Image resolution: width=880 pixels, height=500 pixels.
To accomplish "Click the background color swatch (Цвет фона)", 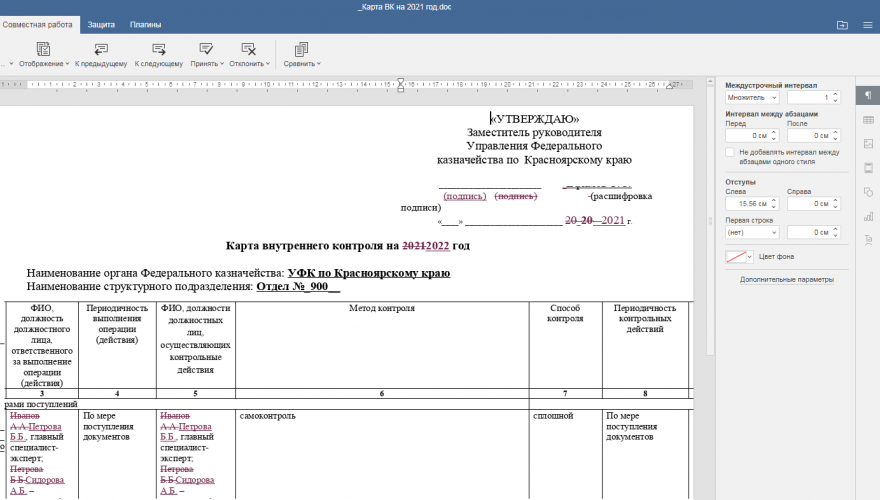I will pos(737,257).
